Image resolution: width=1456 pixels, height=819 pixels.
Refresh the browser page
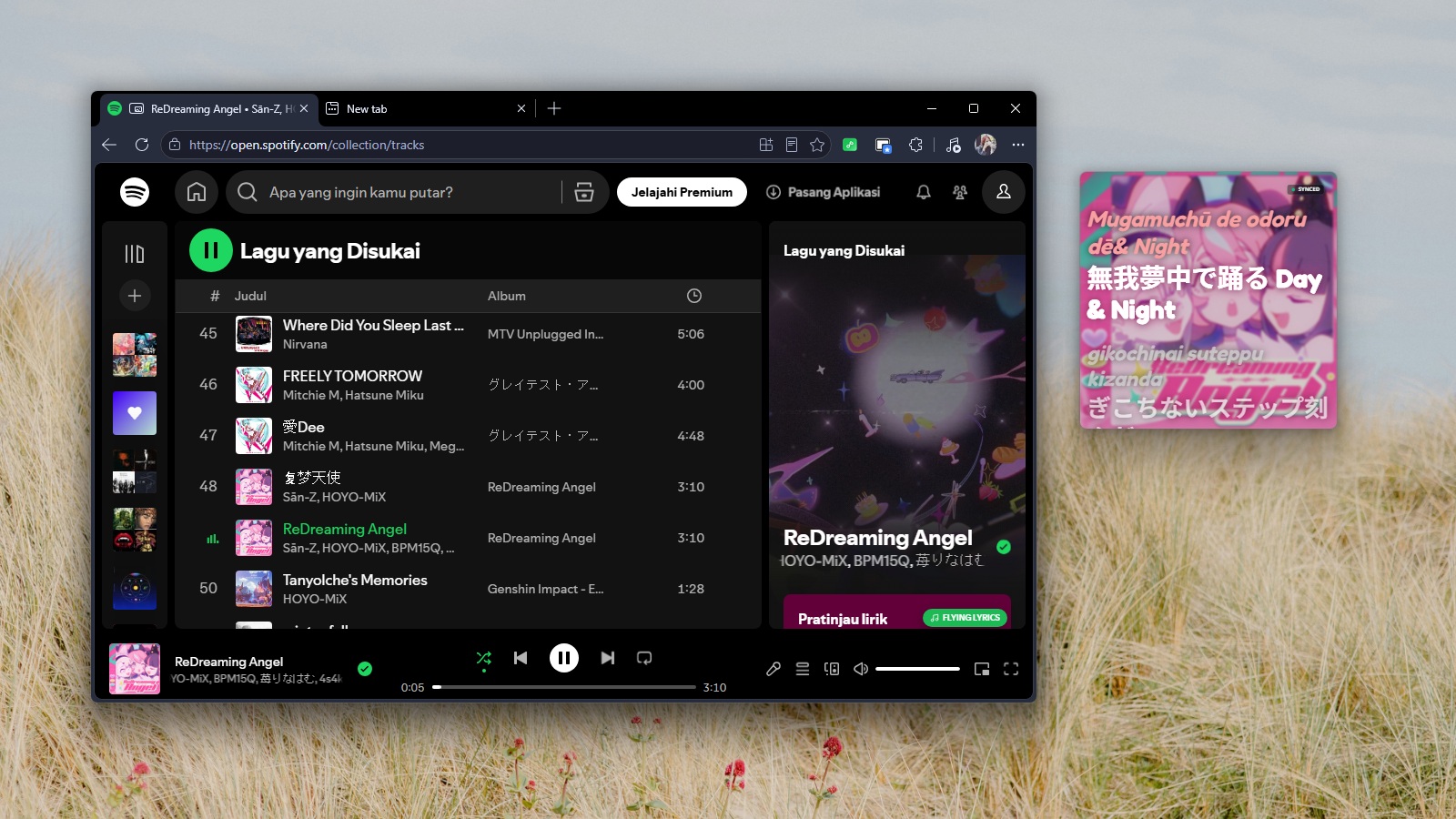pyautogui.click(x=142, y=145)
